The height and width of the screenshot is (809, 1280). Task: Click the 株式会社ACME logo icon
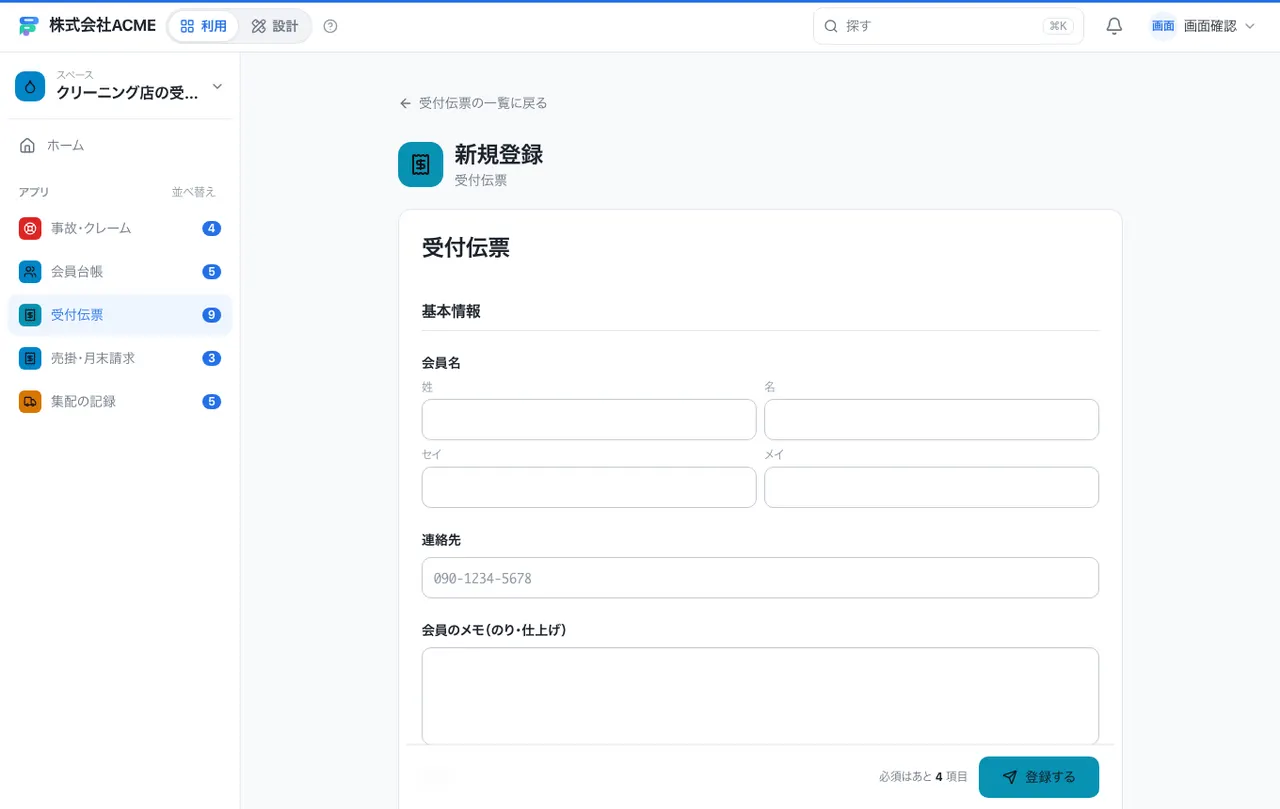point(29,26)
